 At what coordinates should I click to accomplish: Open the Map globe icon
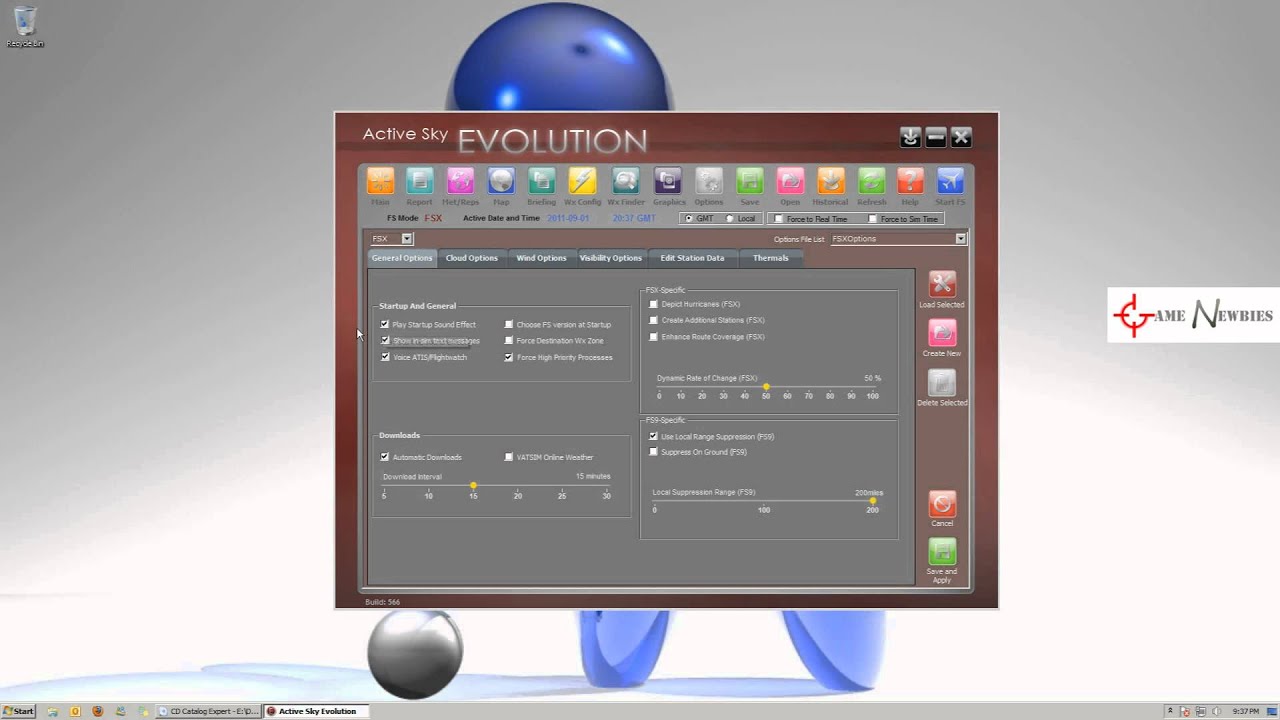pyautogui.click(x=501, y=181)
